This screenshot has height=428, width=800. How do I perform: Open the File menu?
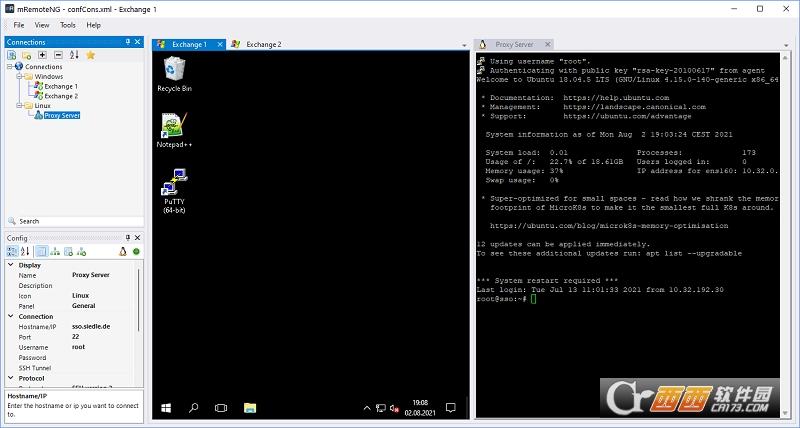[x=19, y=25]
